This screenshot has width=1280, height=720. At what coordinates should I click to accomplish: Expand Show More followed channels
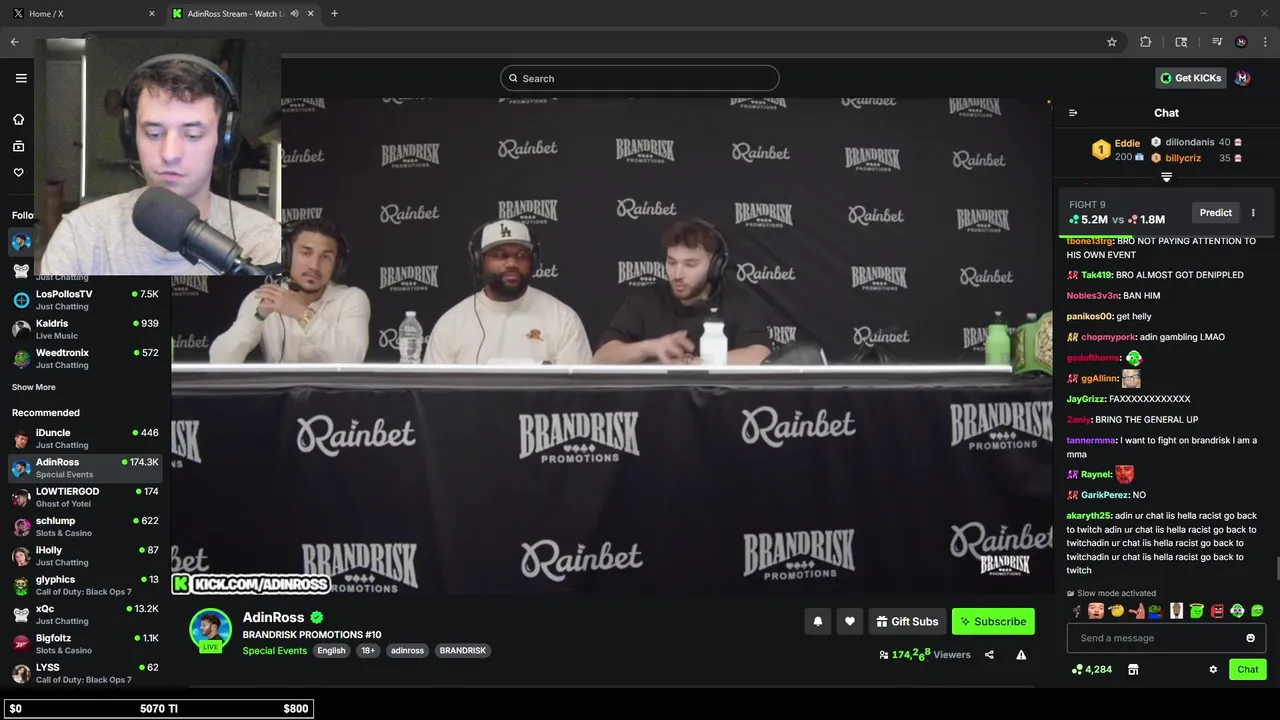(x=34, y=387)
